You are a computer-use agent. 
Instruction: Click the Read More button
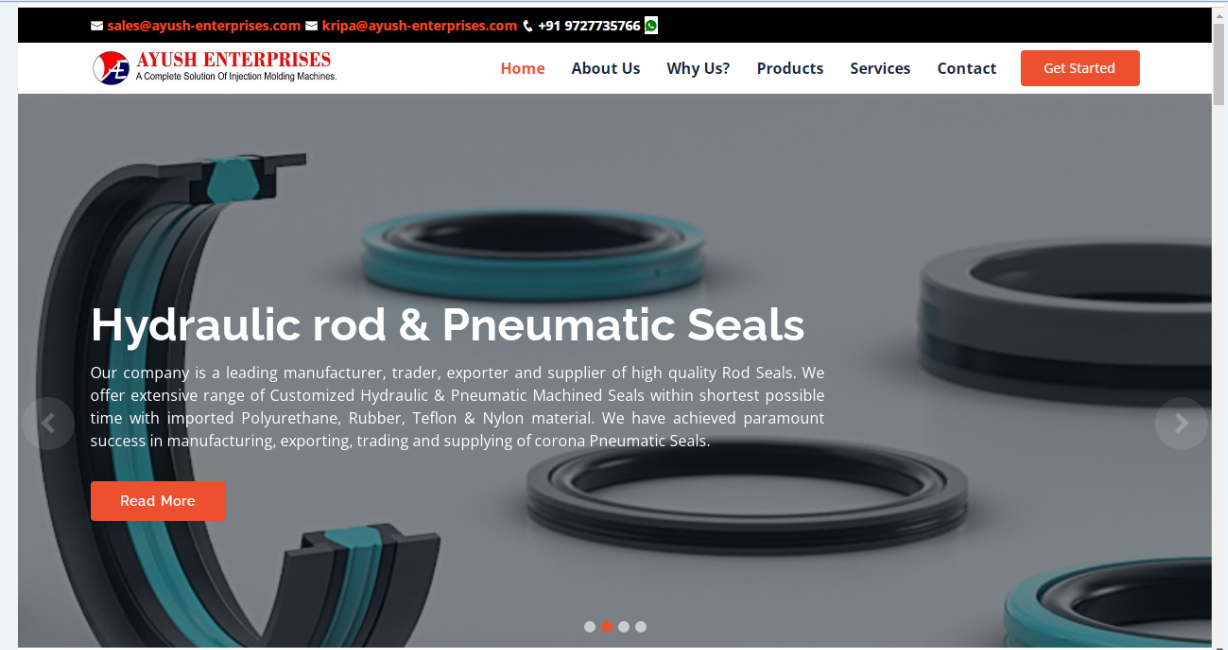click(158, 501)
